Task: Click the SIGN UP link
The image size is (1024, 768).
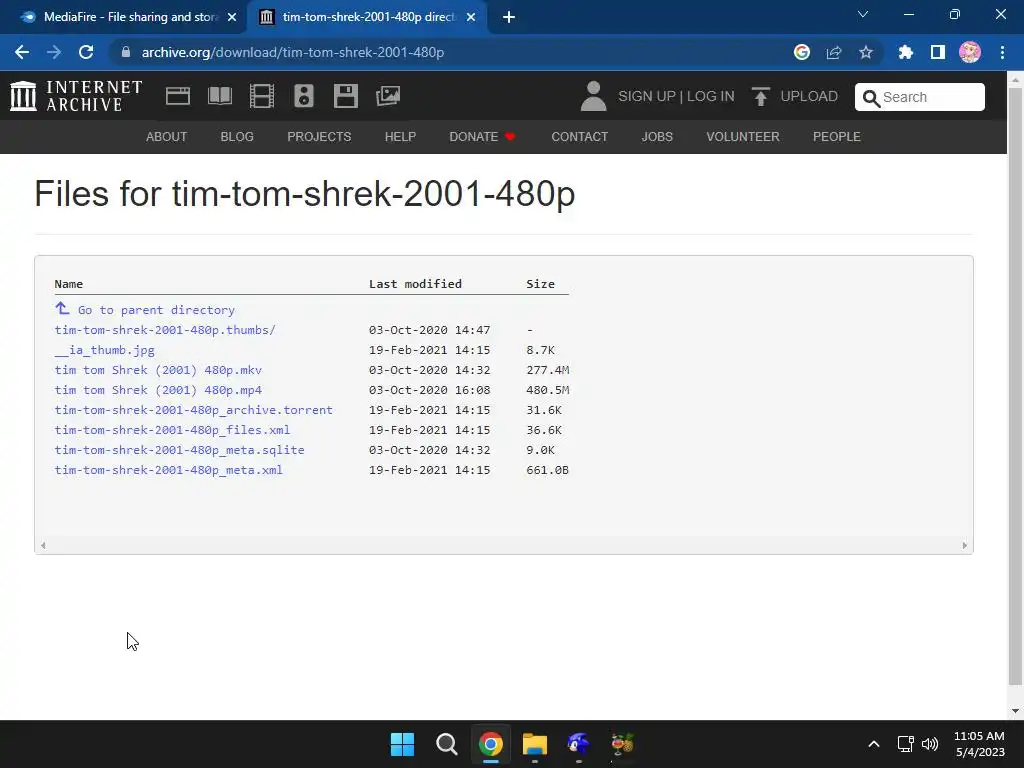Action: [x=647, y=97]
